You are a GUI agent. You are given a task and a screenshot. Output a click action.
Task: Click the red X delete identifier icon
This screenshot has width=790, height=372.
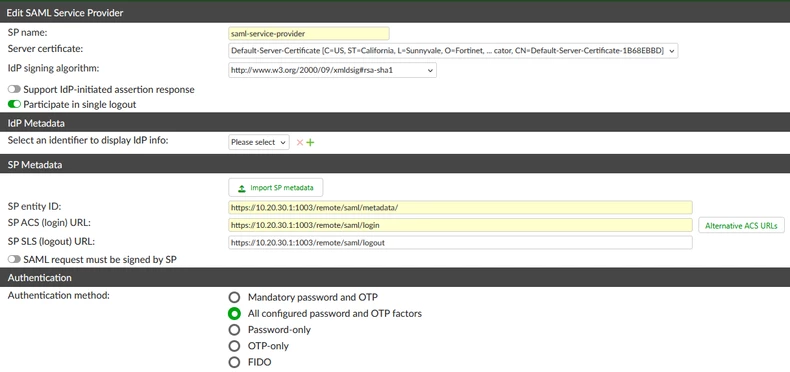click(x=300, y=143)
